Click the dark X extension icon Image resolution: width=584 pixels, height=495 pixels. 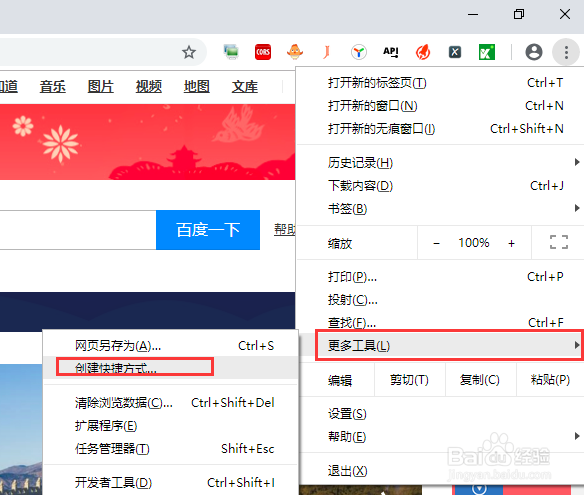(x=455, y=52)
